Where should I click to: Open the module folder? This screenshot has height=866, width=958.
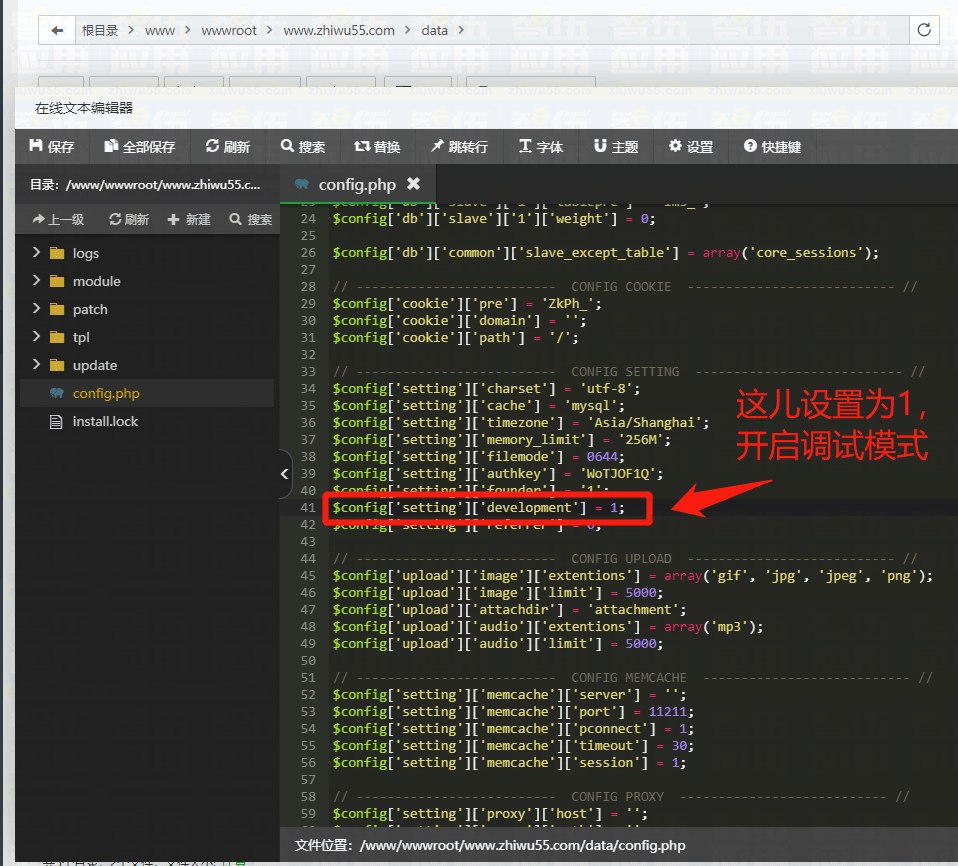[97, 281]
